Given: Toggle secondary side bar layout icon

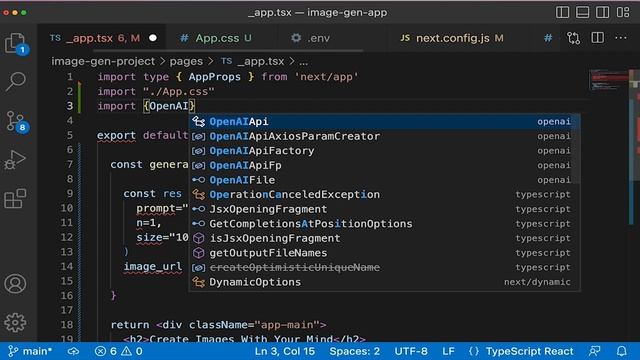Looking at the screenshot, I should point(602,12).
